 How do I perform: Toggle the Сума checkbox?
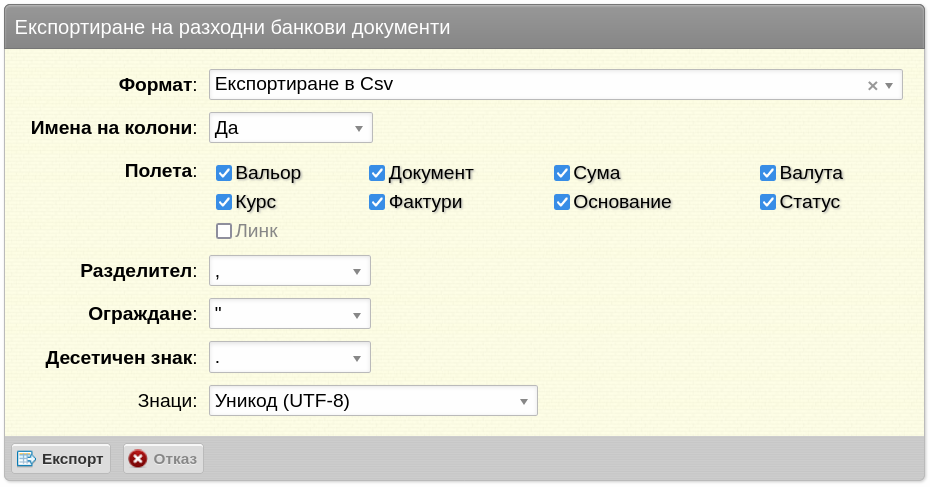click(x=562, y=173)
